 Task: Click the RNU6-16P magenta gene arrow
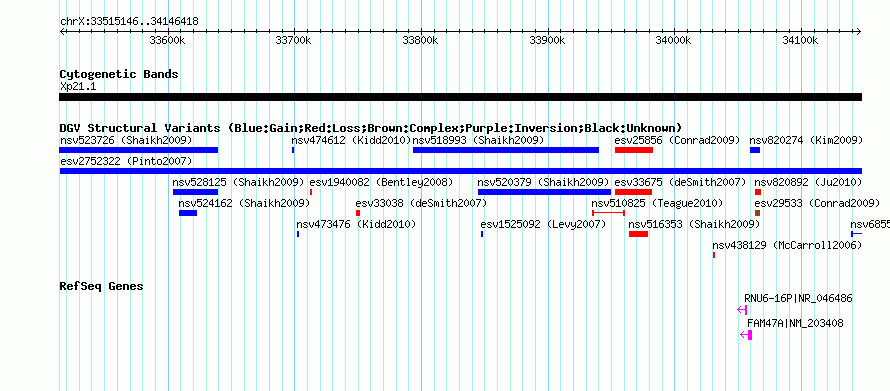(x=742, y=309)
